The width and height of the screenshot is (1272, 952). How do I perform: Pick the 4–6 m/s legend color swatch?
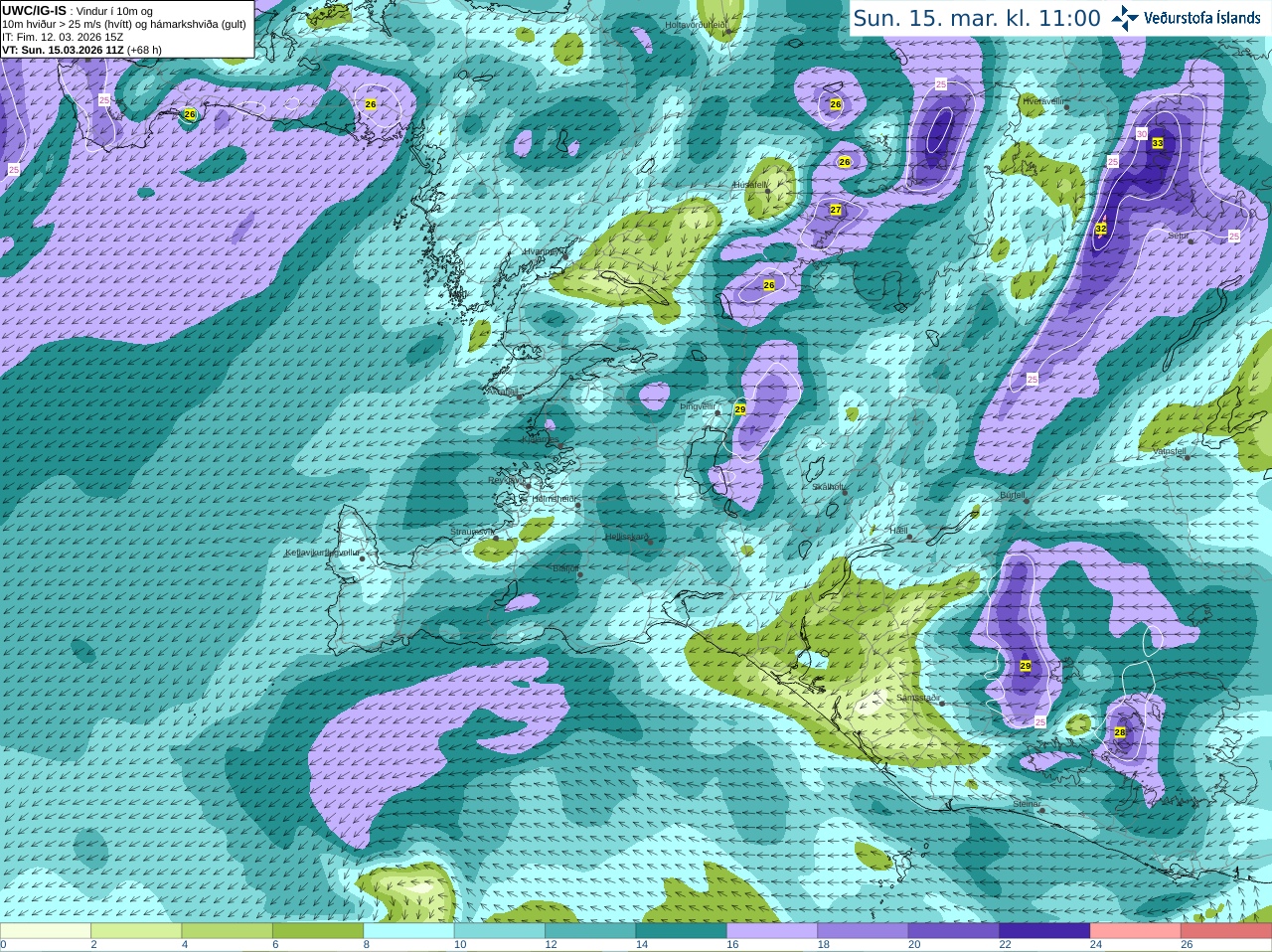[x=228, y=931]
